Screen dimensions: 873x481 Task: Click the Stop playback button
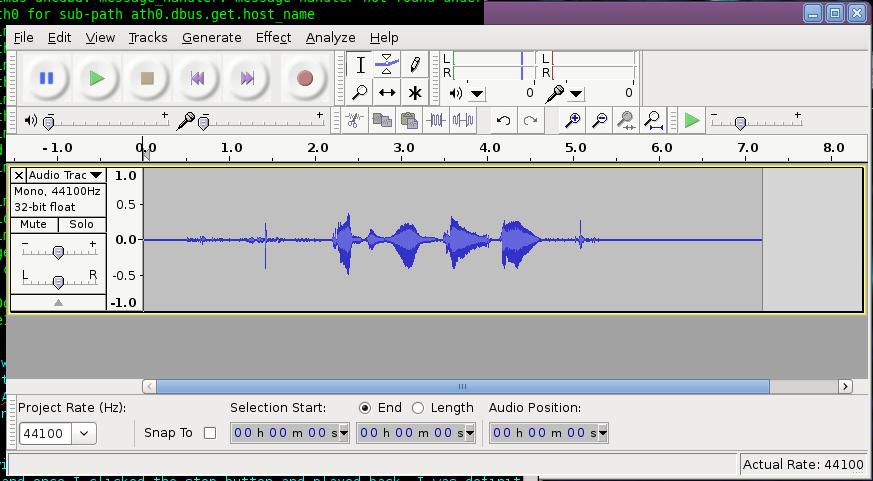147,78
